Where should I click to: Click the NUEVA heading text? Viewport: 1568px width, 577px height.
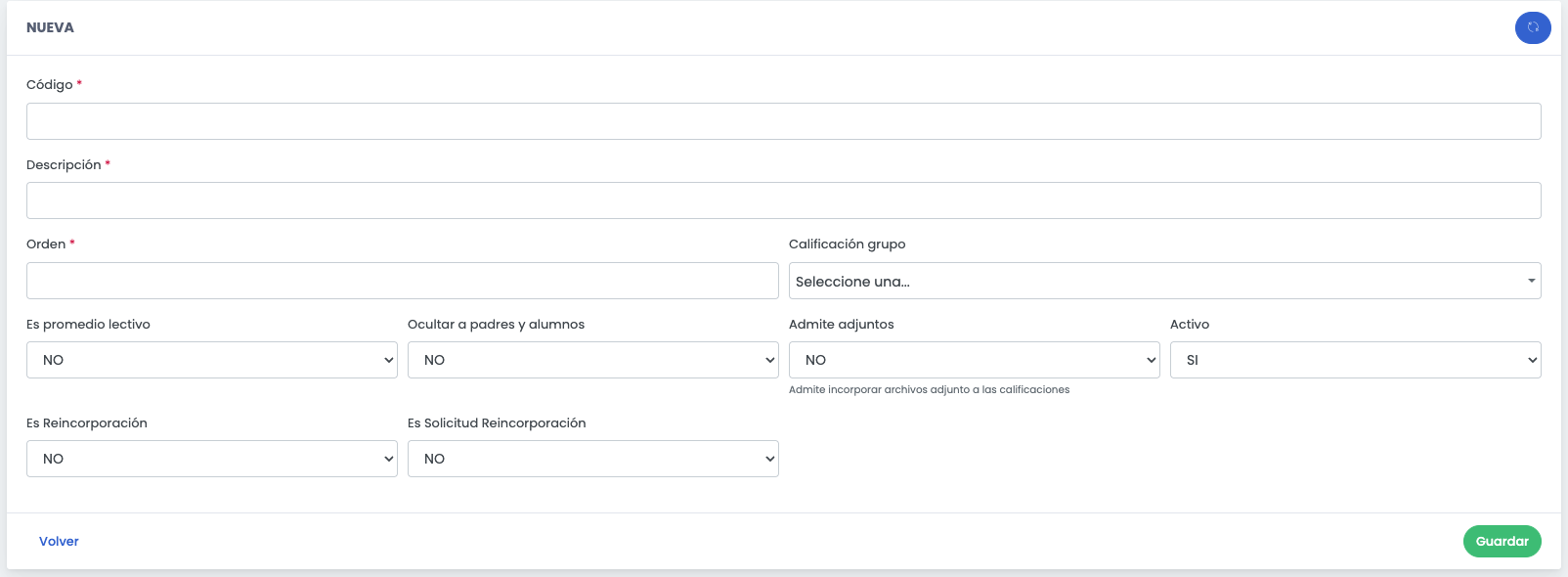[50, 27]
